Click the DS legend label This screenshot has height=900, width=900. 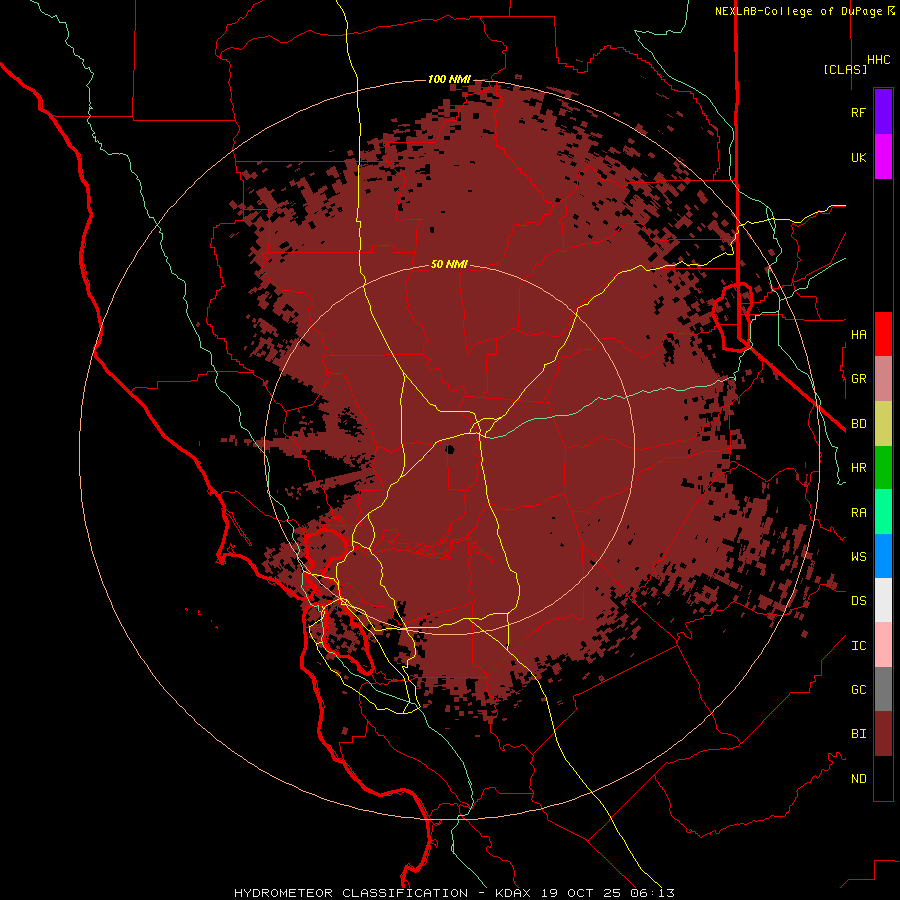point(858,601)
